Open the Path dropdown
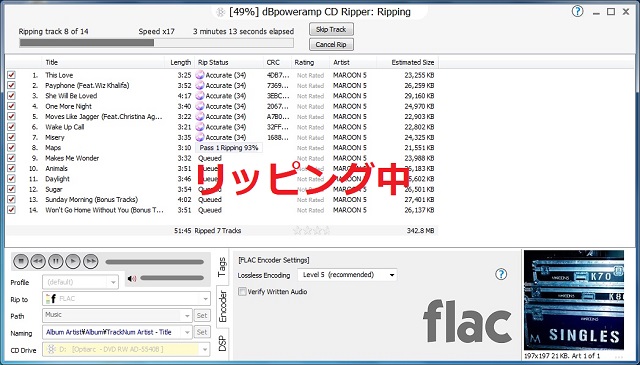640x365 pixels. [187, 316]
